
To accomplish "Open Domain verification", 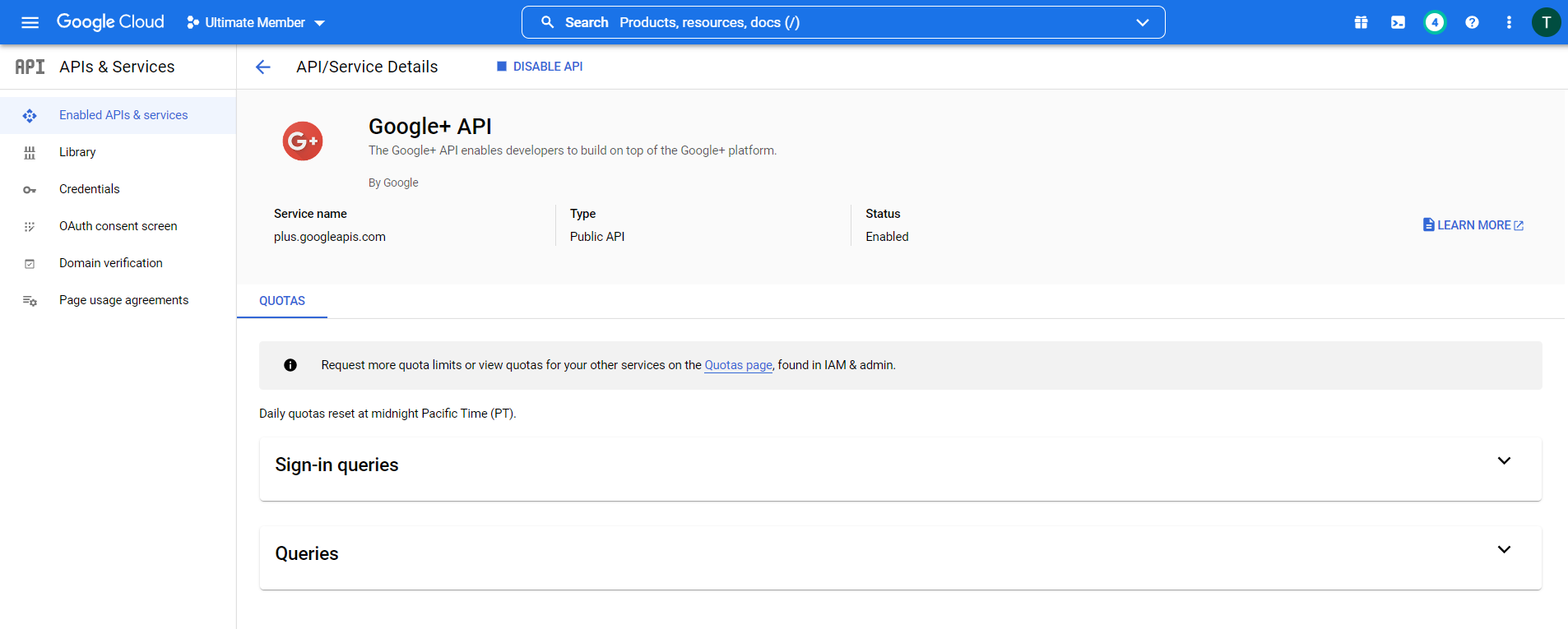I will pos(118,263).
